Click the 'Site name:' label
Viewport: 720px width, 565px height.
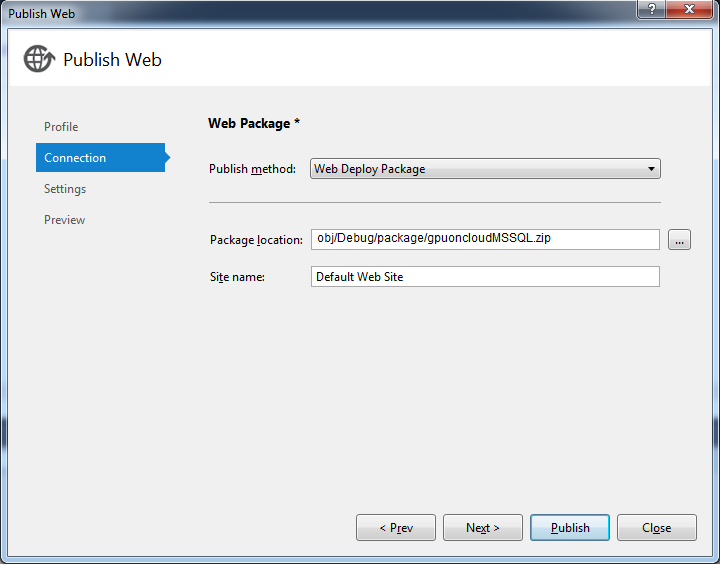pyautogui.click(x=237, y=277)
